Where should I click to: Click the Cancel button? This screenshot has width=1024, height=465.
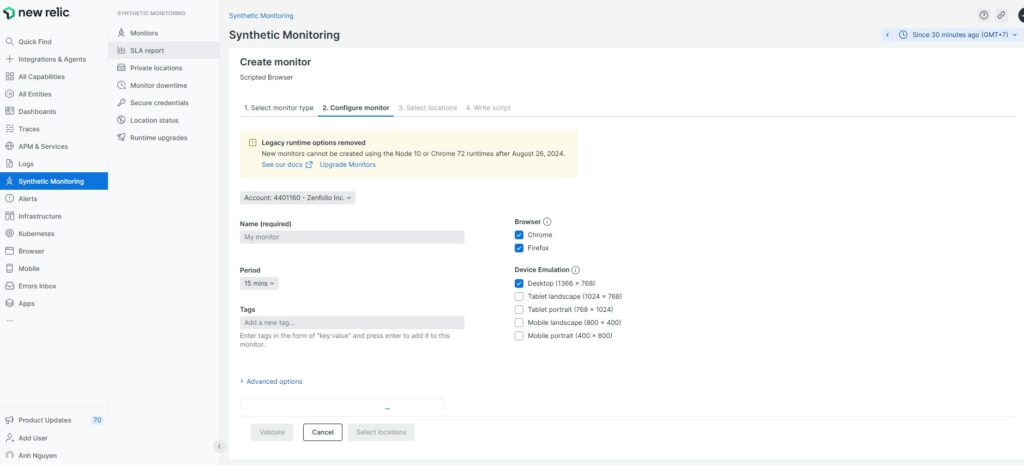pos(322,432)
